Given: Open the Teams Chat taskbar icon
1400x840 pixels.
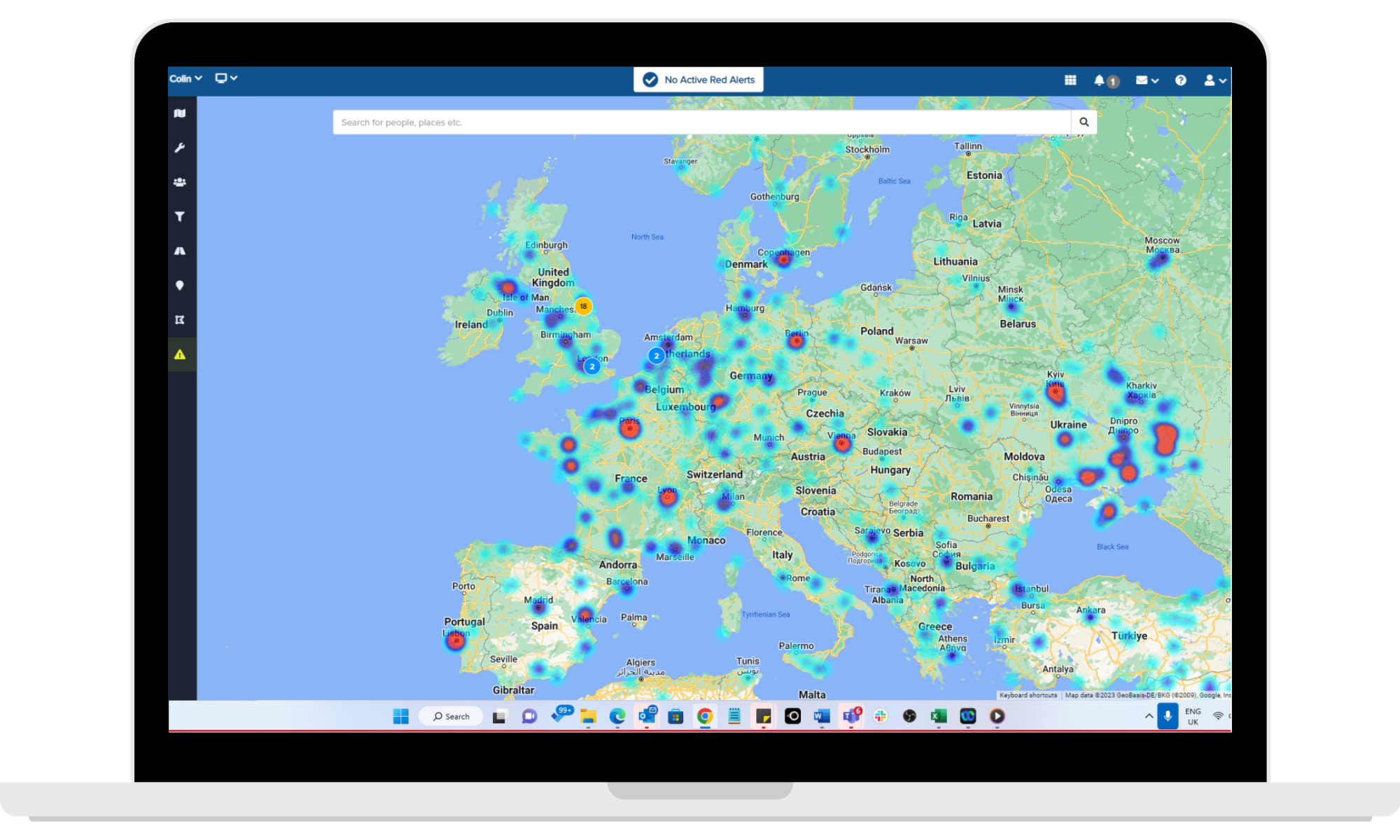Looking at the screenshot, I should (x=529, y=716).
